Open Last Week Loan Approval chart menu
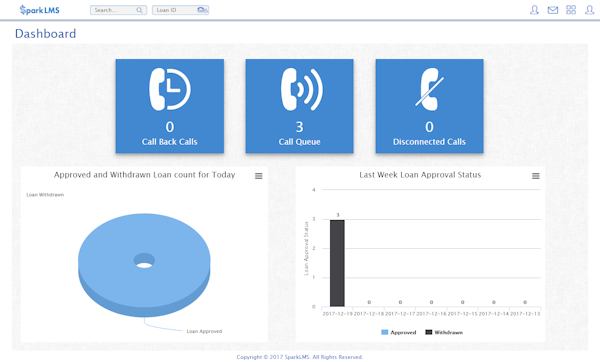The width and height of the screenshot is (600, 362). (536, 176)
